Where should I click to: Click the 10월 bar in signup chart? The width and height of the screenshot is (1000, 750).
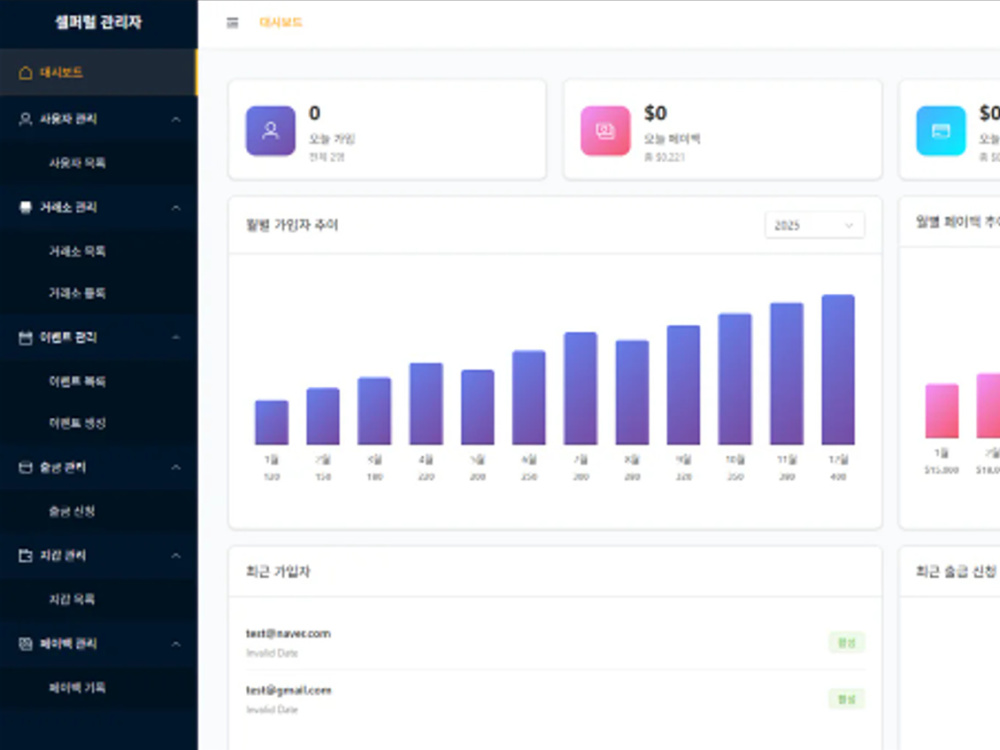point(735,379)
